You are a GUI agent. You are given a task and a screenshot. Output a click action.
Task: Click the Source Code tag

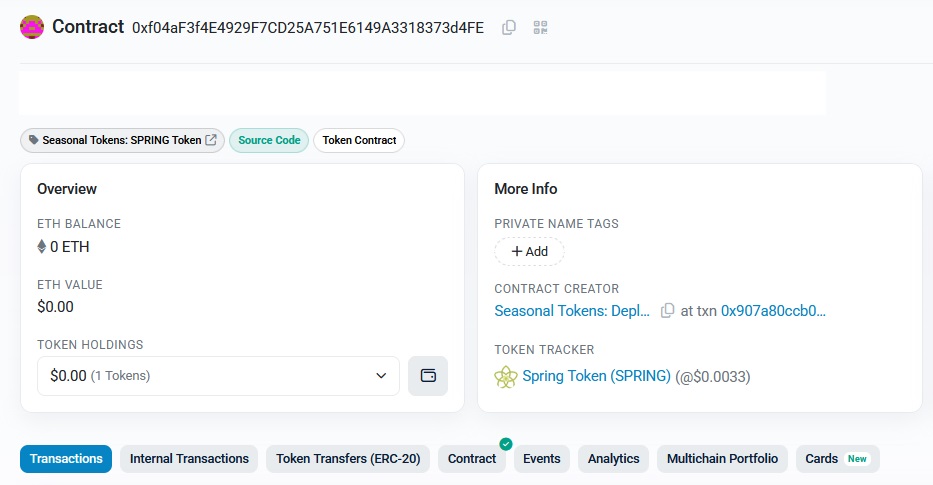click(269, 140)
